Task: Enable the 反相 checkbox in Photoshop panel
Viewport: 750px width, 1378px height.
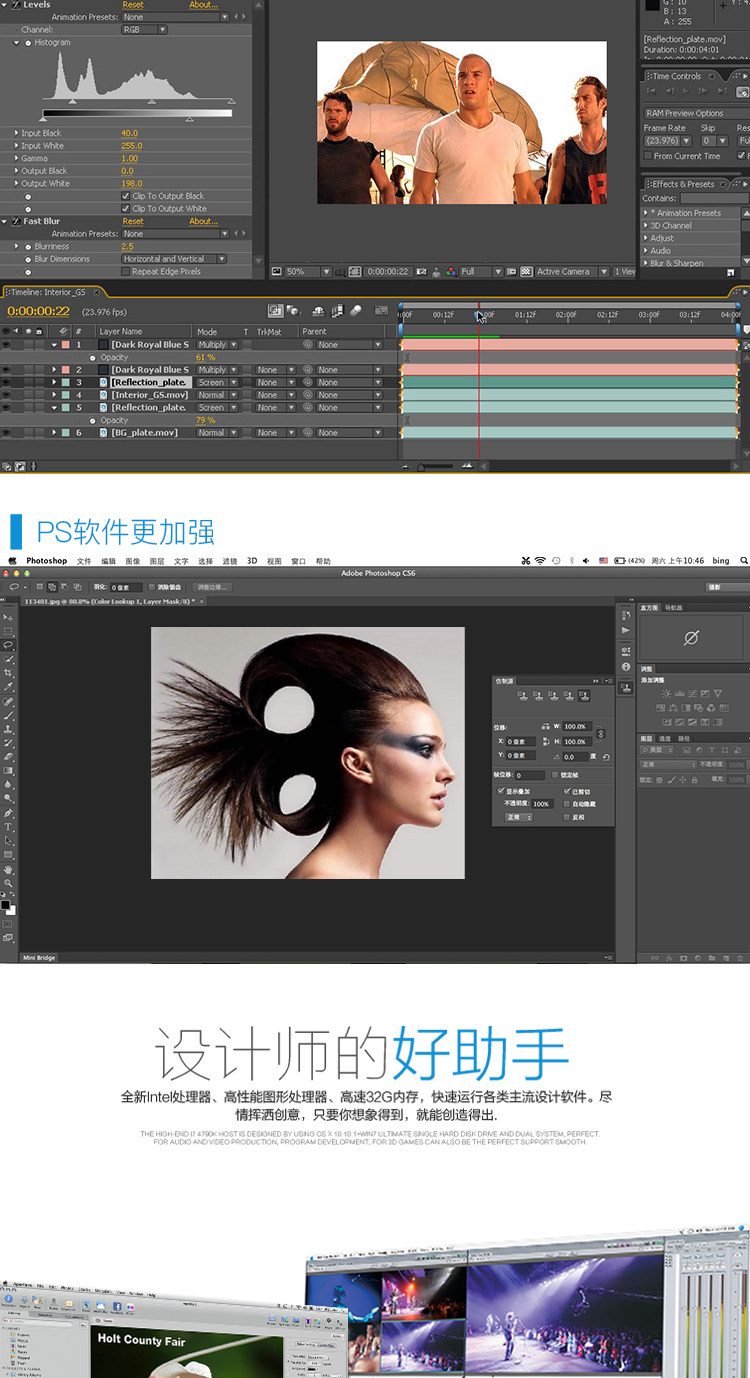Action: click(566, 817)
